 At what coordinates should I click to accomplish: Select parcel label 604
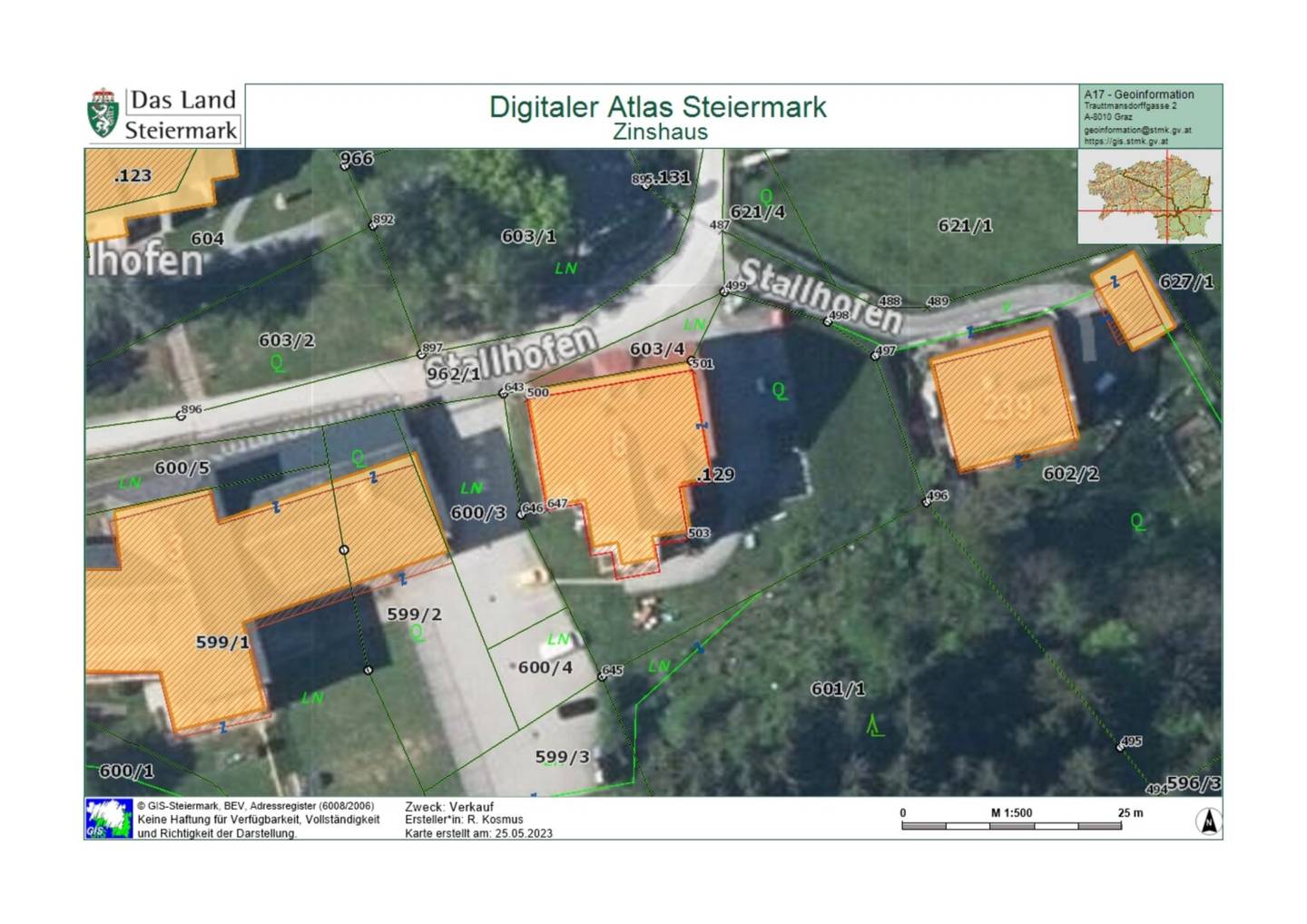(207, 239)
